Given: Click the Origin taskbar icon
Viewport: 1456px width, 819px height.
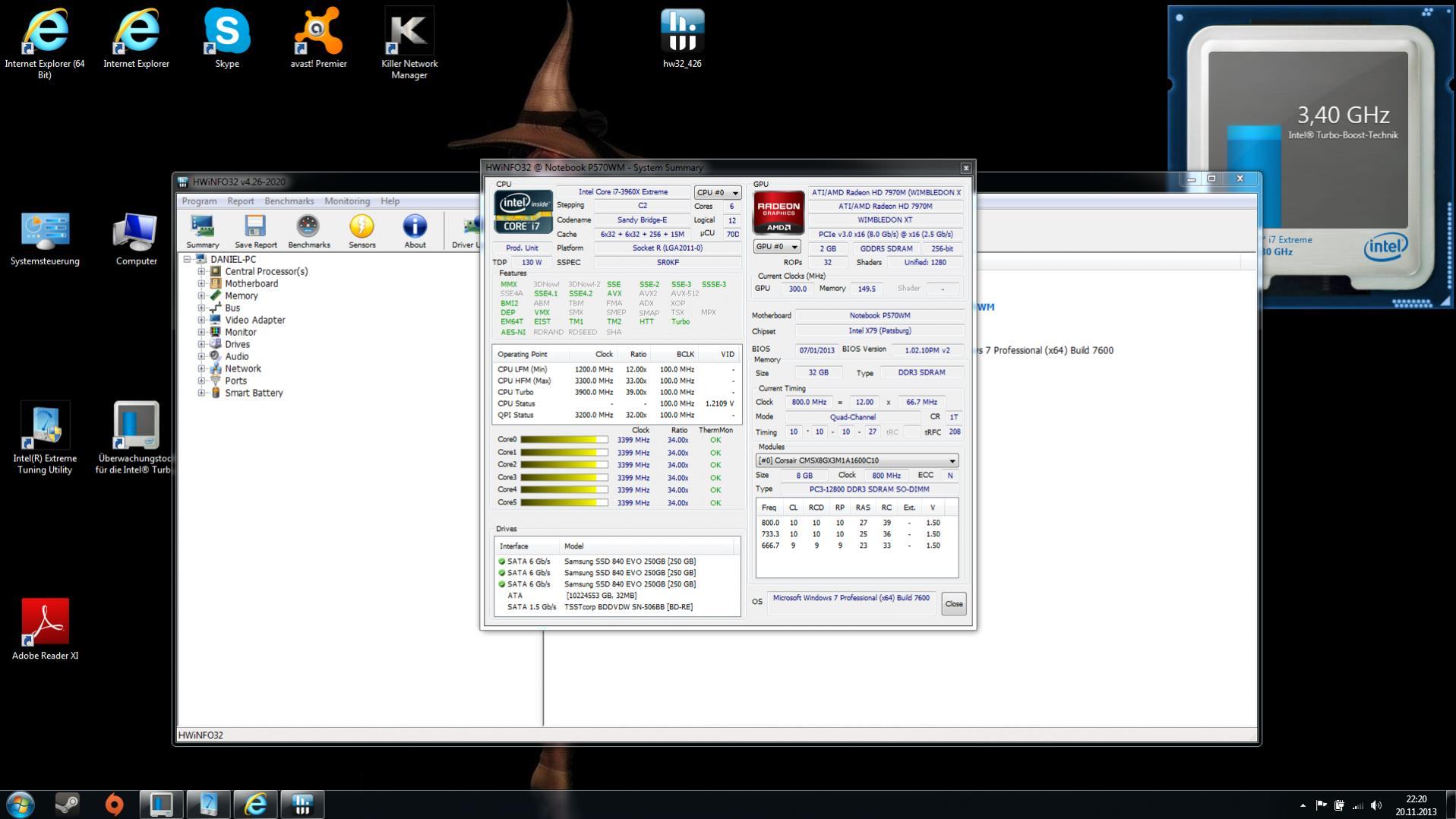Looking at the screenshot, I should (x=114, y=804).
